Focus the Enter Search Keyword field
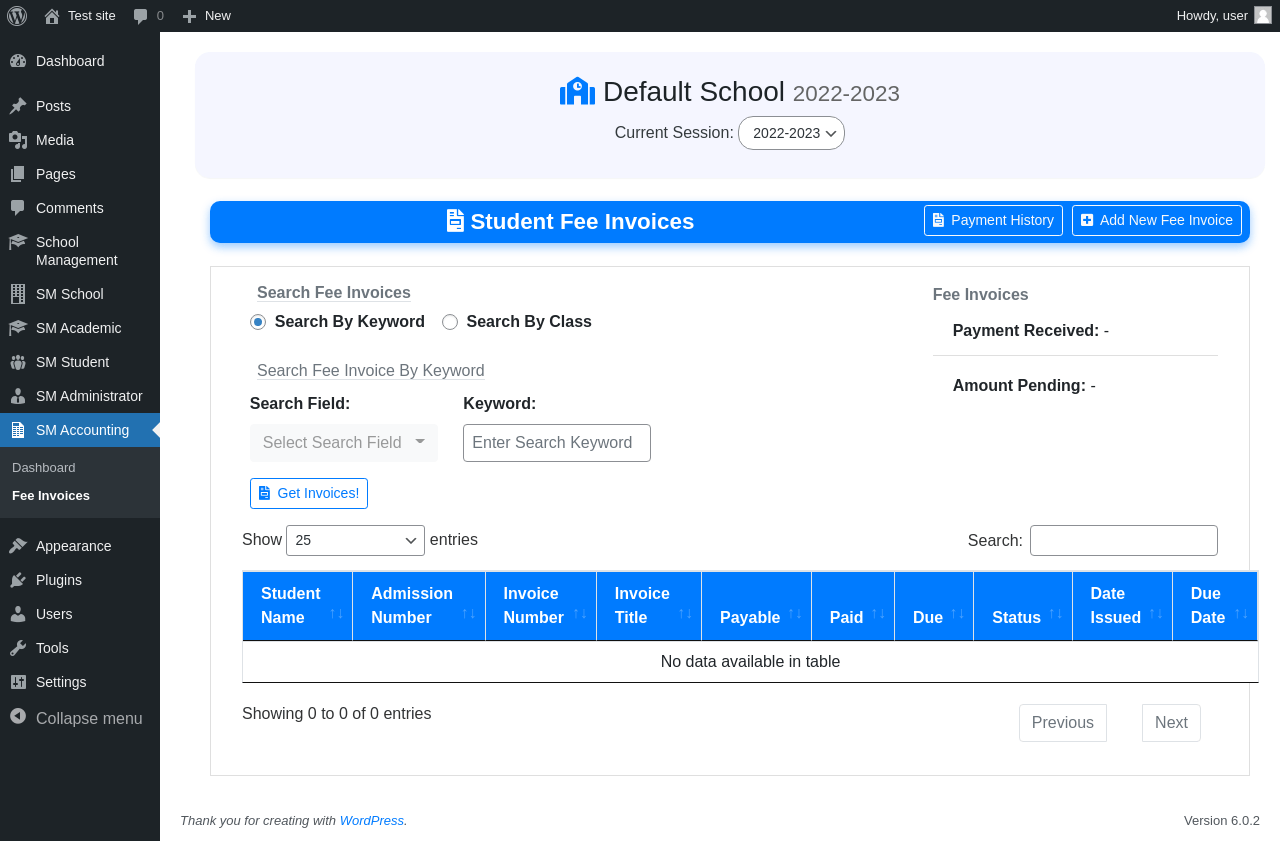Image resolution: width=1280 pixels, height=841 pixels. coord(556,443)
